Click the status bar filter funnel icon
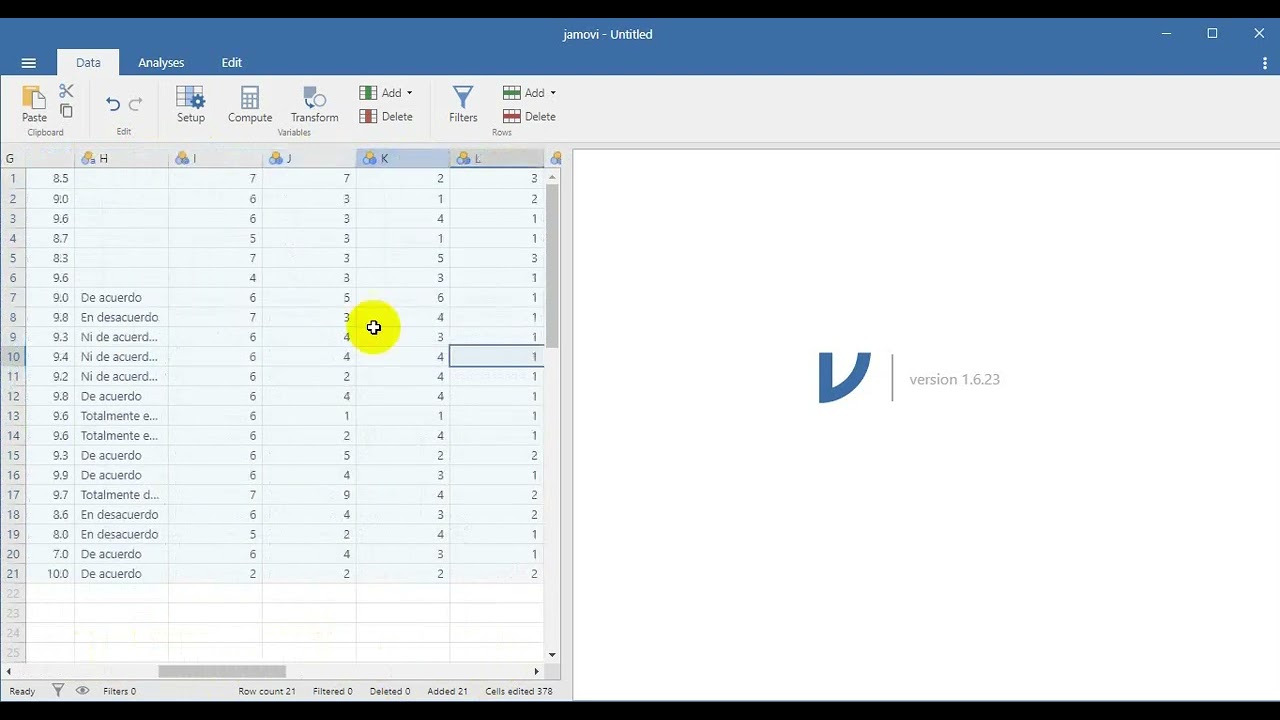The width and height of the screenshot is (1280, 720). (58, 690)
